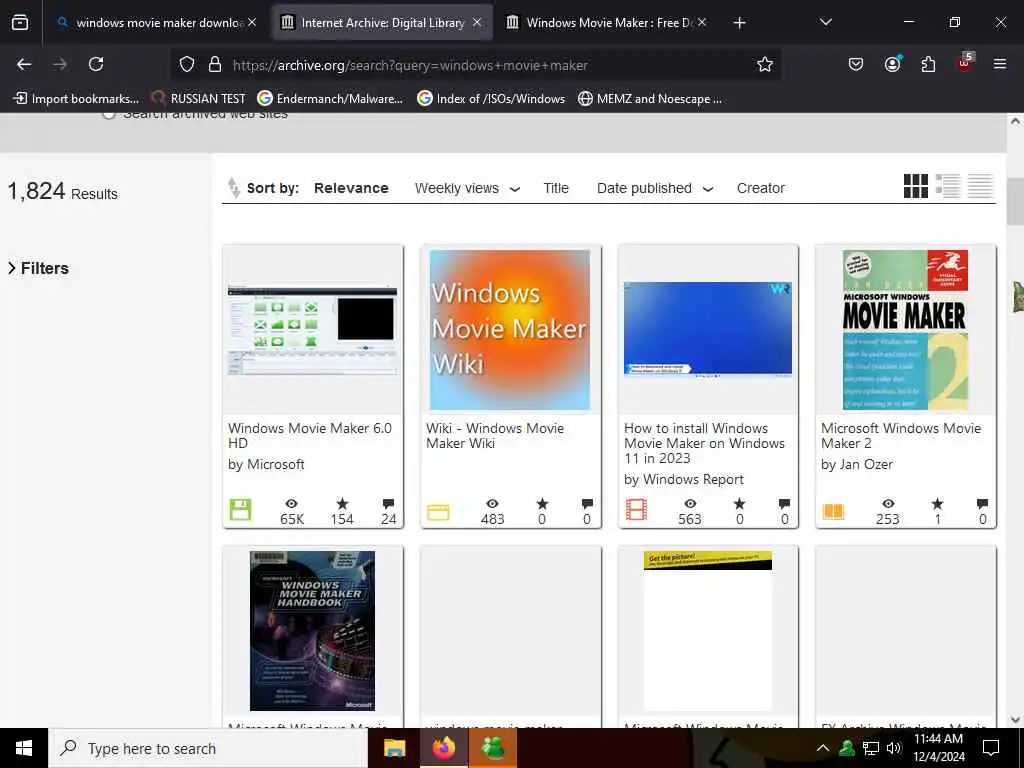The image size is (1024, 768).
Task: Click views eye icon on Wiki card
Action: pyautogui.click(x=492, y=504)
